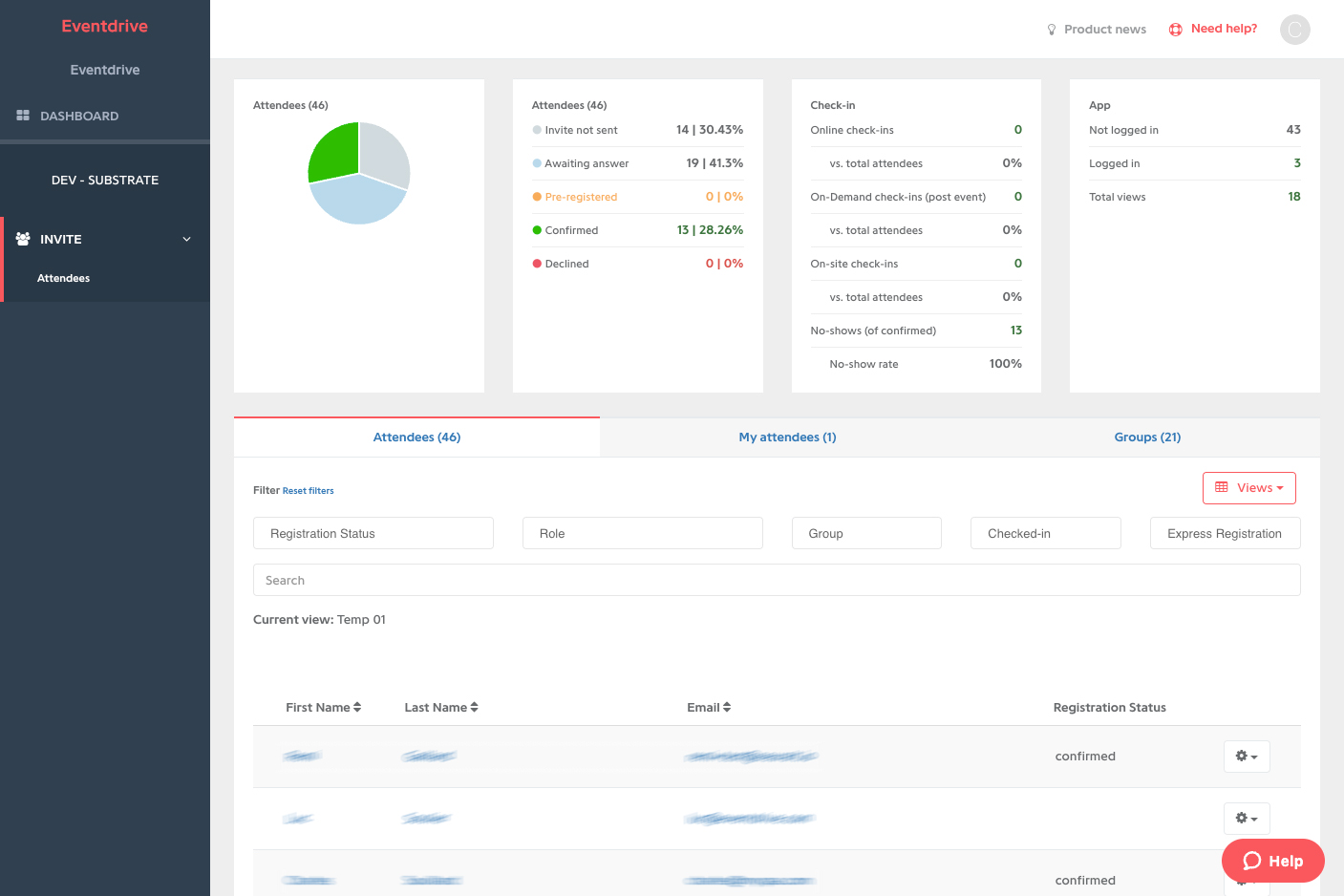Click the orange Pre-registered legend dot
The image size is (1344, 896).
click(537, 197)
